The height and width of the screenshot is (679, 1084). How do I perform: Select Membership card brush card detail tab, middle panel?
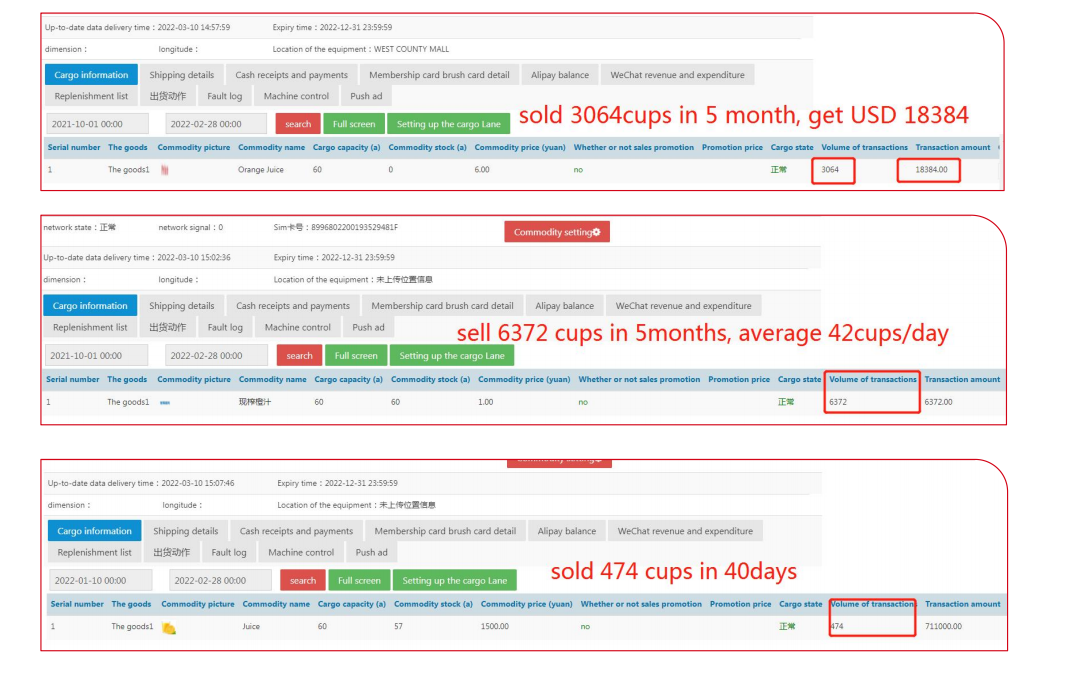[x=442, y=306]
